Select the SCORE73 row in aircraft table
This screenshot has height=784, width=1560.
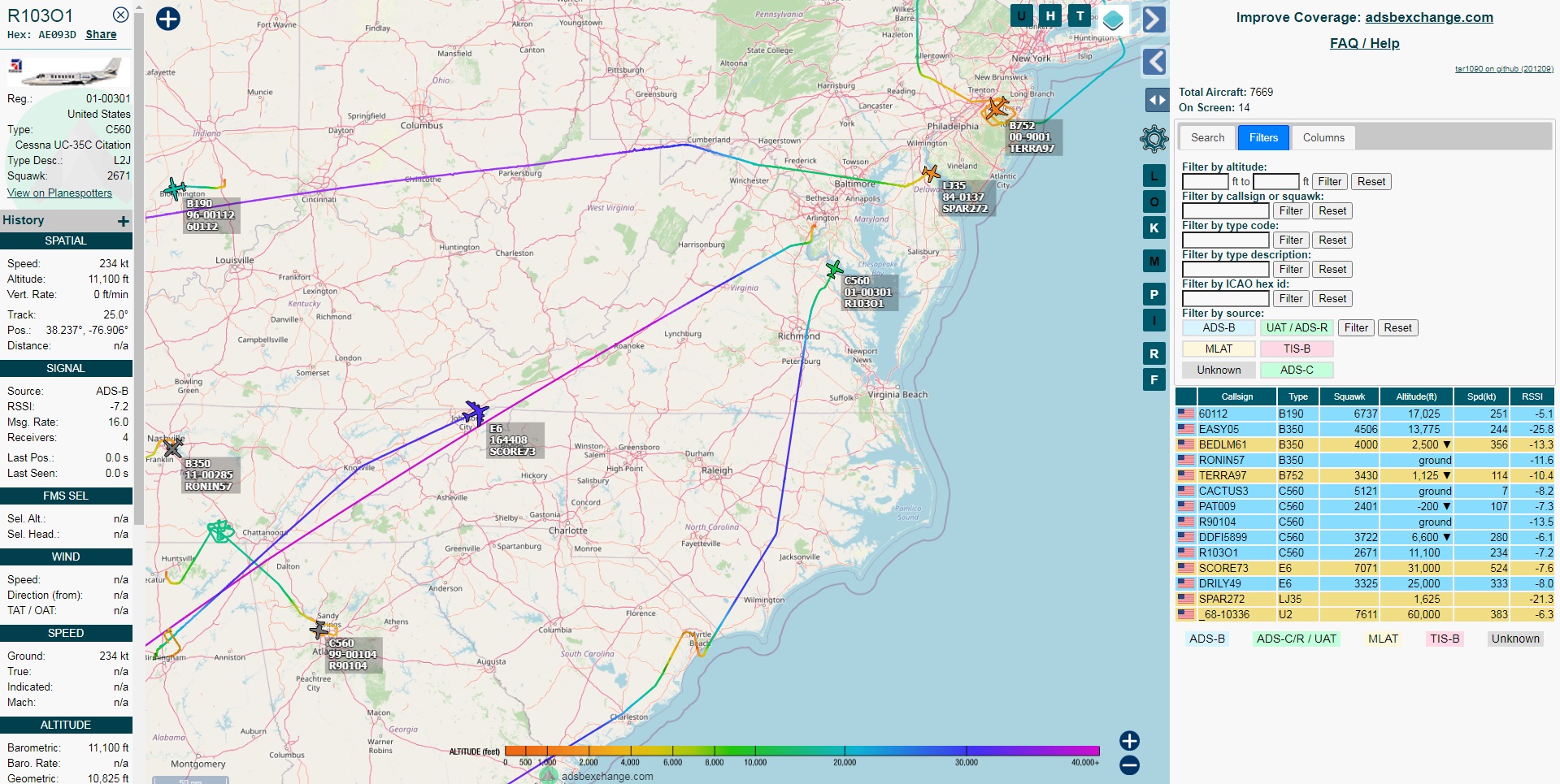1365,568
